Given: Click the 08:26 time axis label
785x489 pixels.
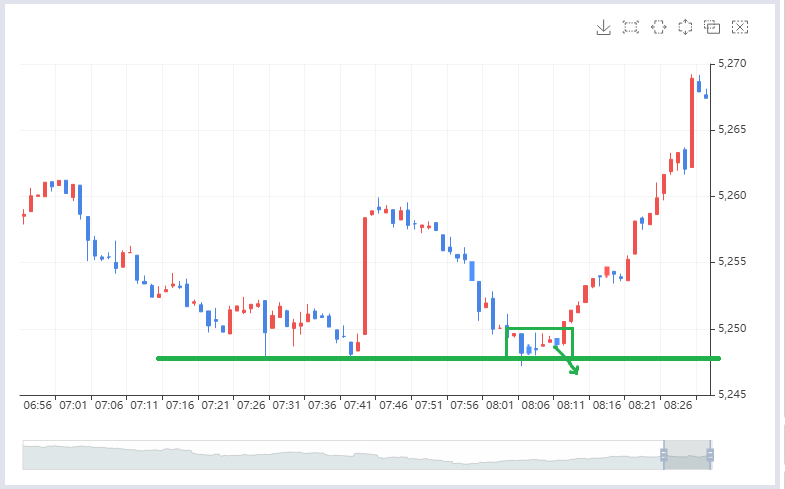Looking at the screenshot, I should click(x=677, y=405).
